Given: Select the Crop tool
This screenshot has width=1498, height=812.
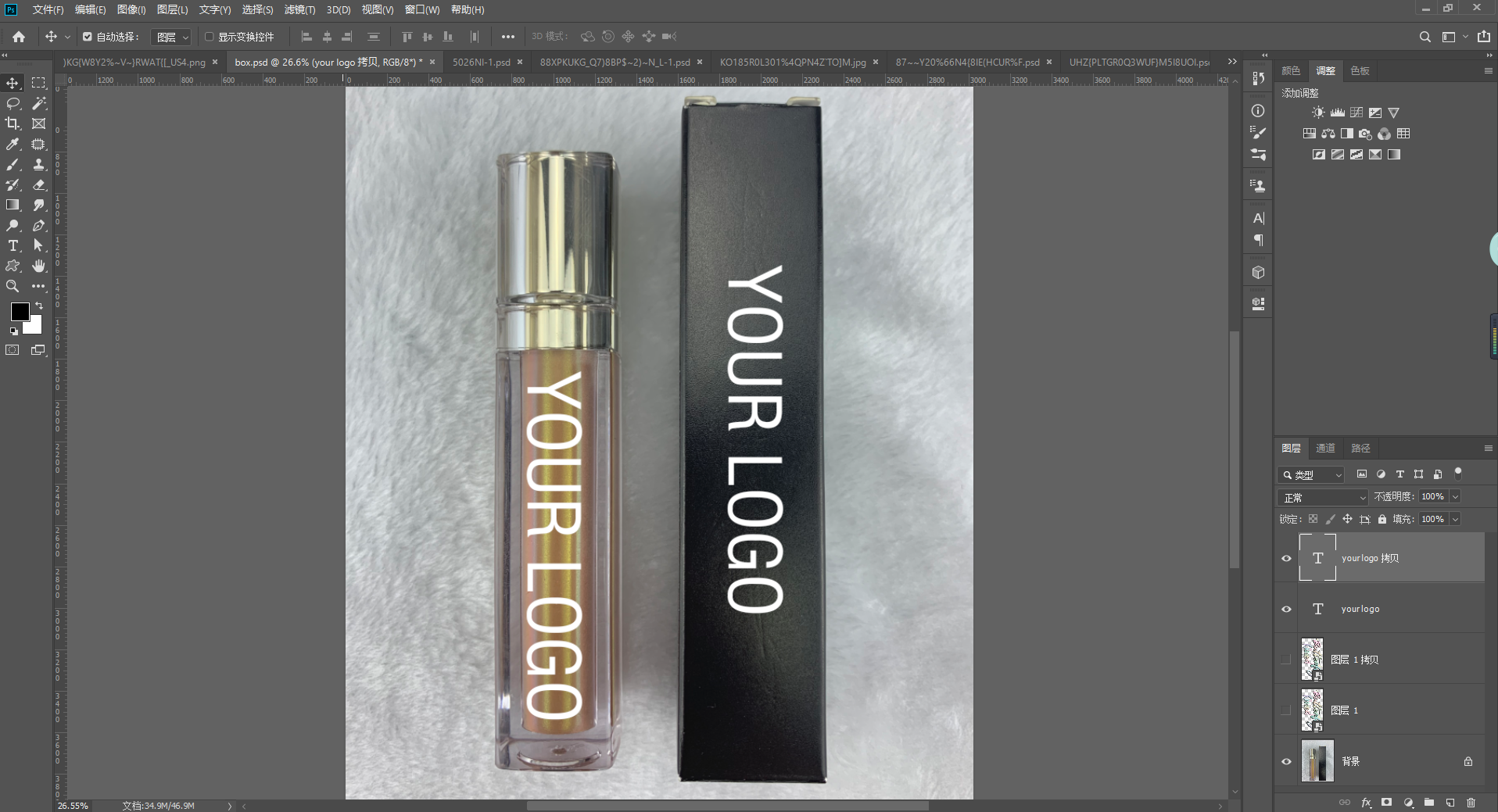Looking at the screenshot, I should [13, 123].
